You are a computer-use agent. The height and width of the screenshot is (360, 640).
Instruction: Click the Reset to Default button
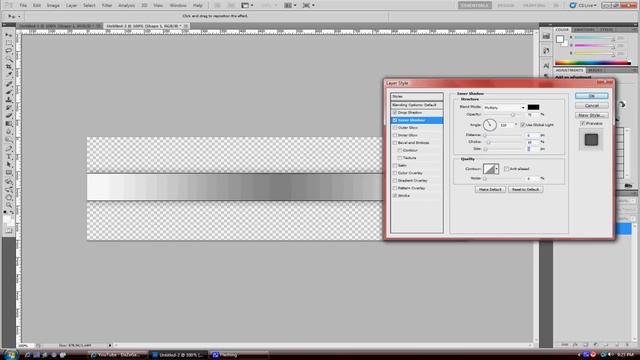(x=525, y=189)
